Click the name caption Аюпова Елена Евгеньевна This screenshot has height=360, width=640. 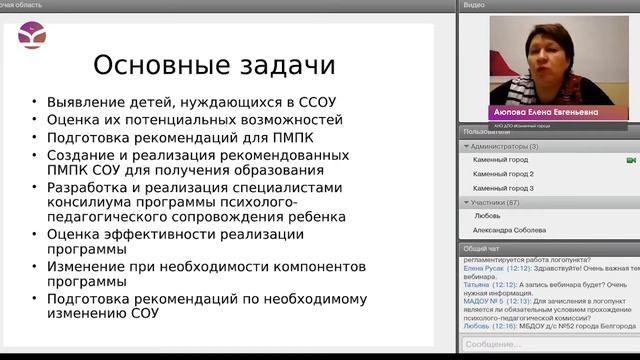(546, 112)
